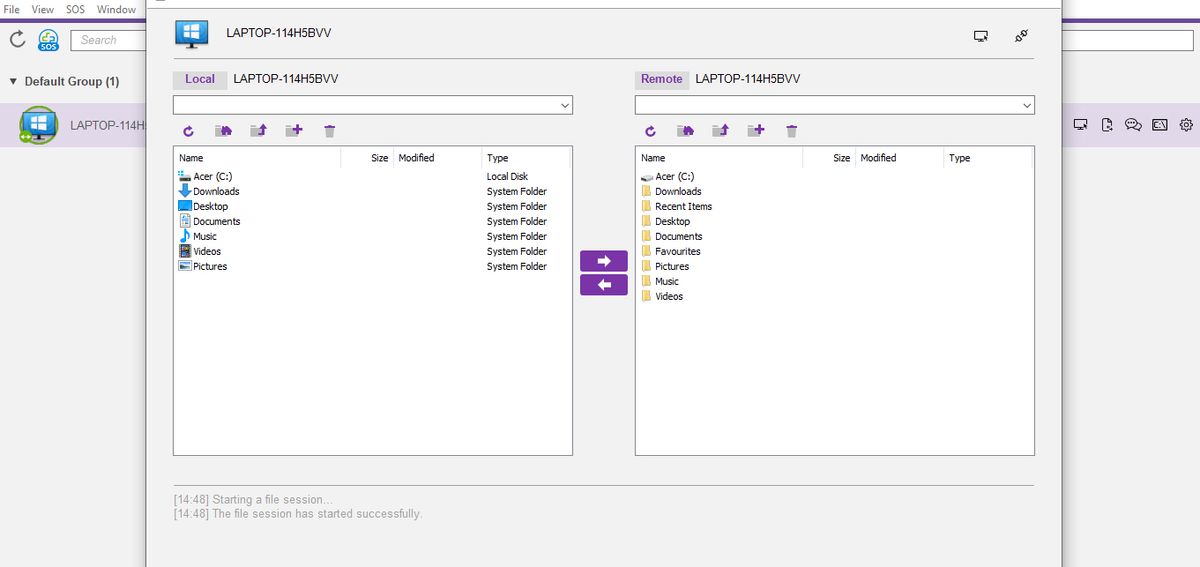Viewport: 1200px width, 567px height.
Task: Open the SOS cloud icon
Action: (x=48, y=39)
